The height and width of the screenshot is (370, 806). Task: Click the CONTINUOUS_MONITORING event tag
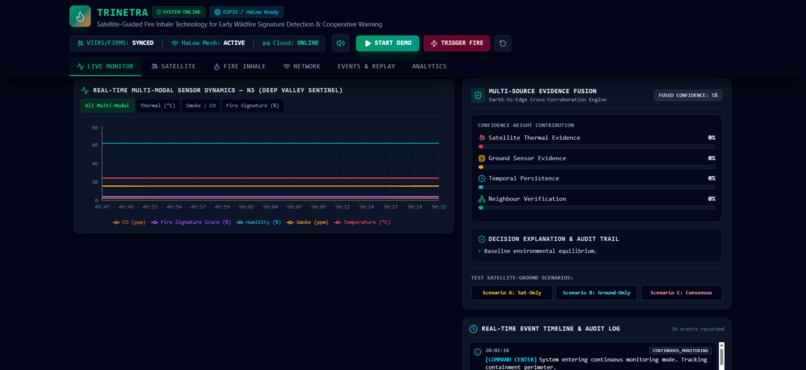click(680, 350)
